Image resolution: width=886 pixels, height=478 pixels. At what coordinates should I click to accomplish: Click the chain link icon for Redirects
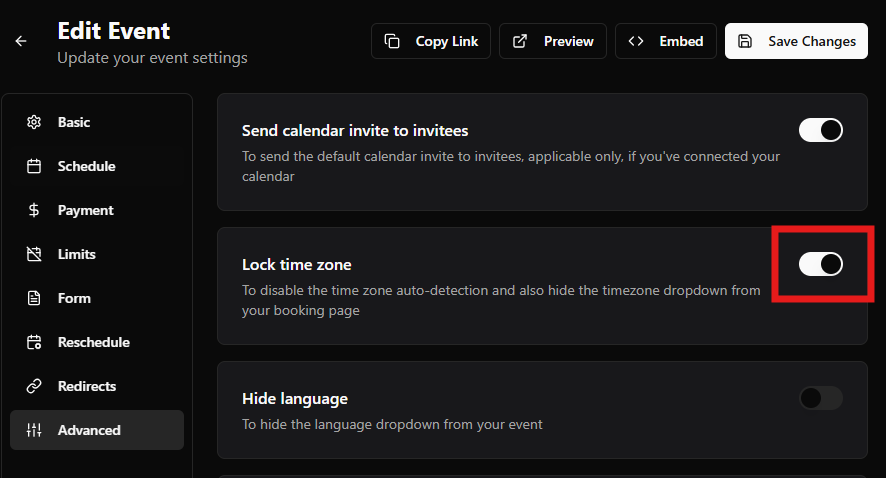click(x=34, y=386)
